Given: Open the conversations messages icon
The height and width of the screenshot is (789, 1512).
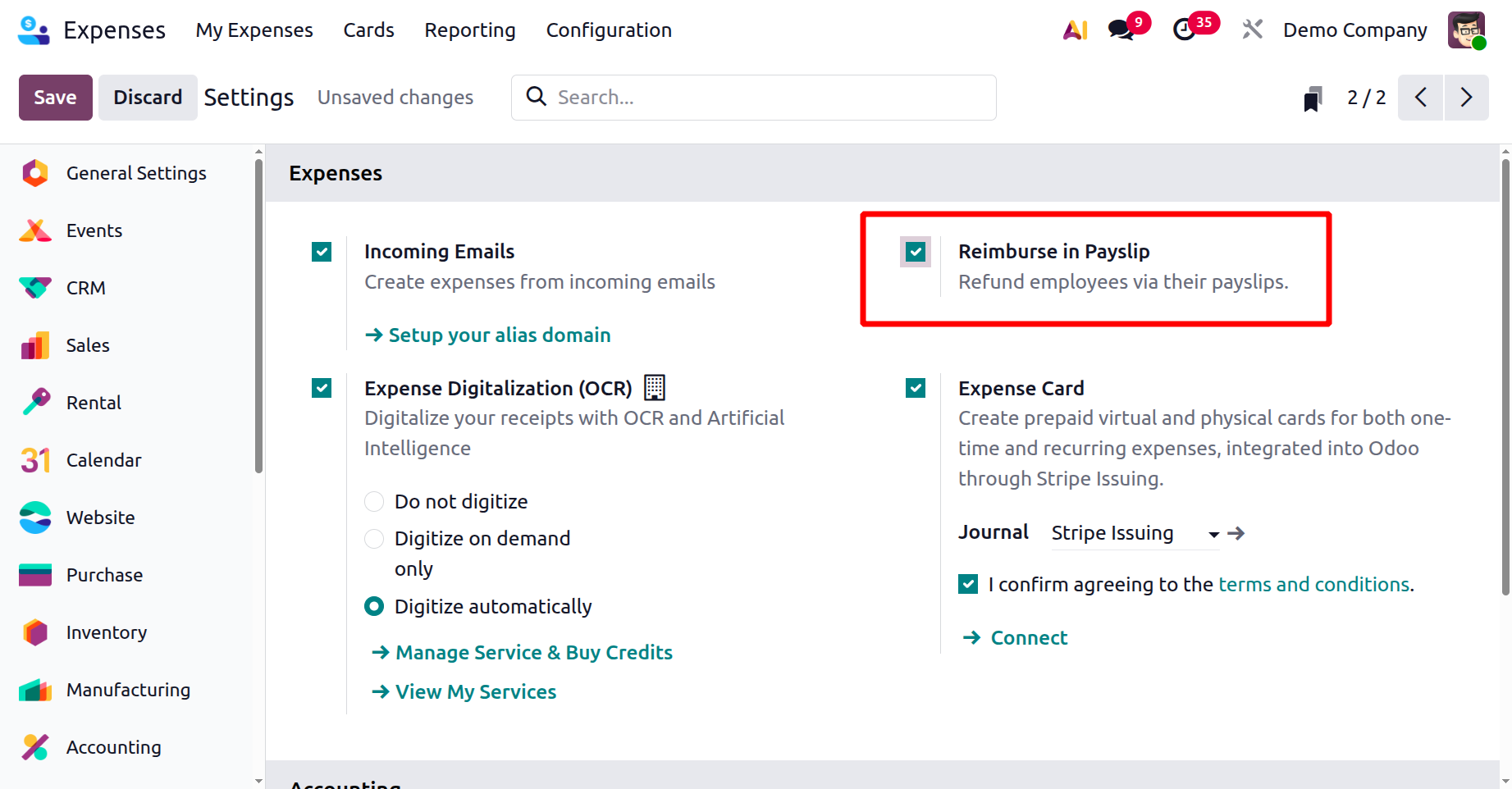Looking at the screenshot, I should click(x=1121, y=30).
